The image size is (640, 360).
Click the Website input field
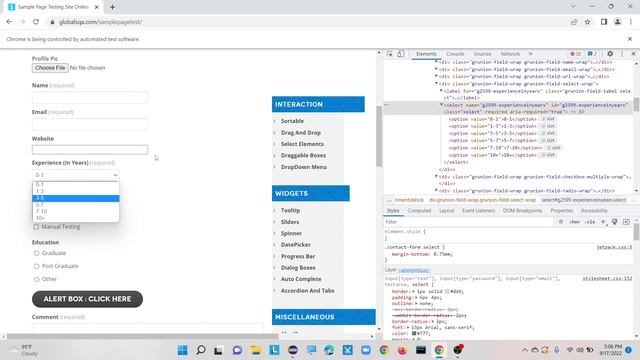90,150
